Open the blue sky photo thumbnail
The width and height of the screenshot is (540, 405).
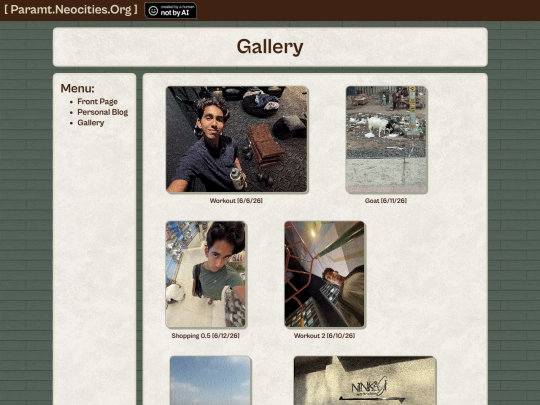pyautogui.click(x=210, y=381)
